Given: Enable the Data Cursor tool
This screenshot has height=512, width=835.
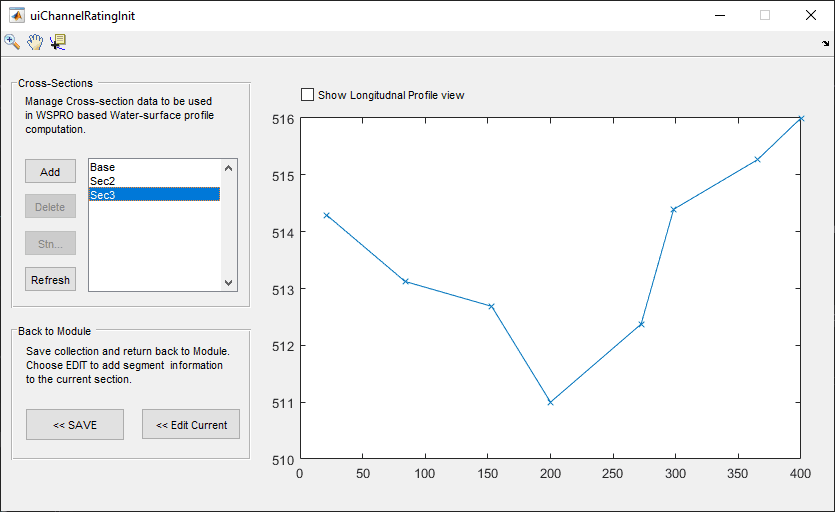Looking at the screenshot, I should click(58, 42).
